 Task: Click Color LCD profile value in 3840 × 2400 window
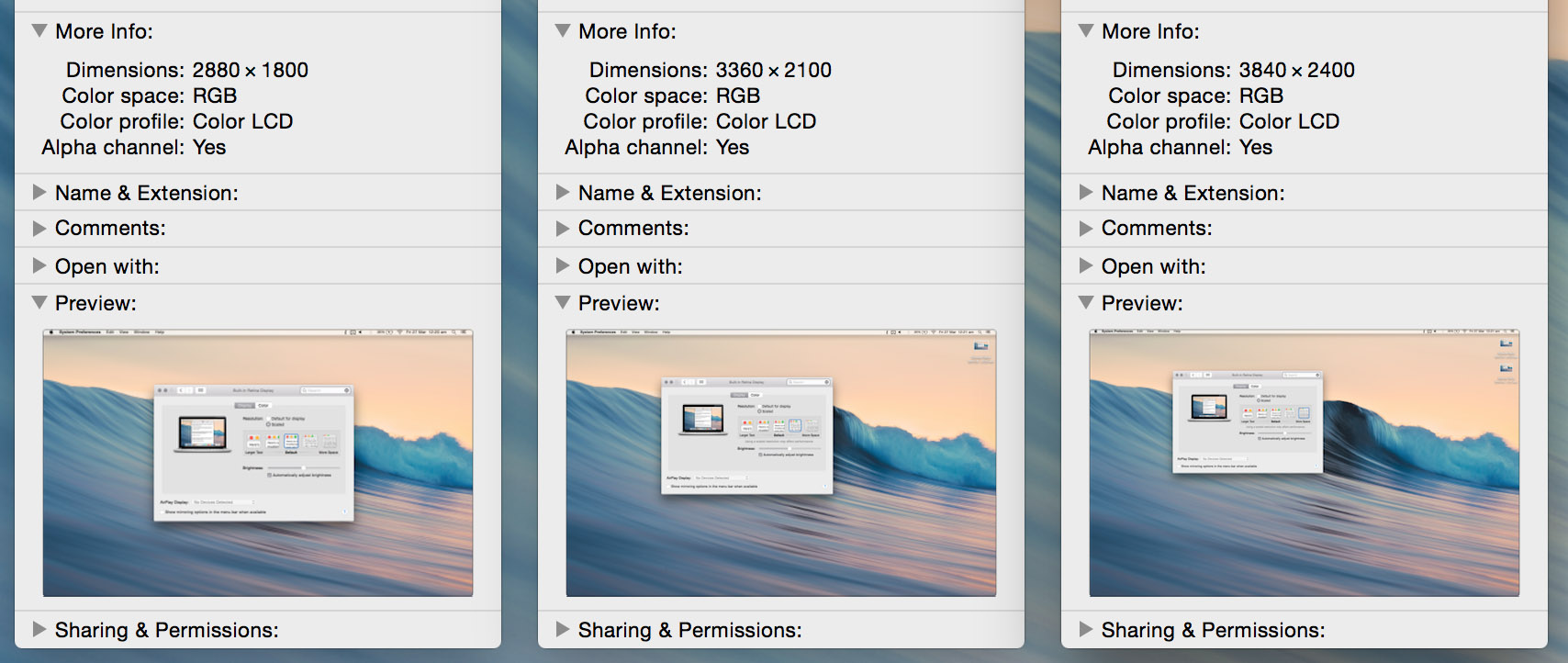coord(1290,121)
